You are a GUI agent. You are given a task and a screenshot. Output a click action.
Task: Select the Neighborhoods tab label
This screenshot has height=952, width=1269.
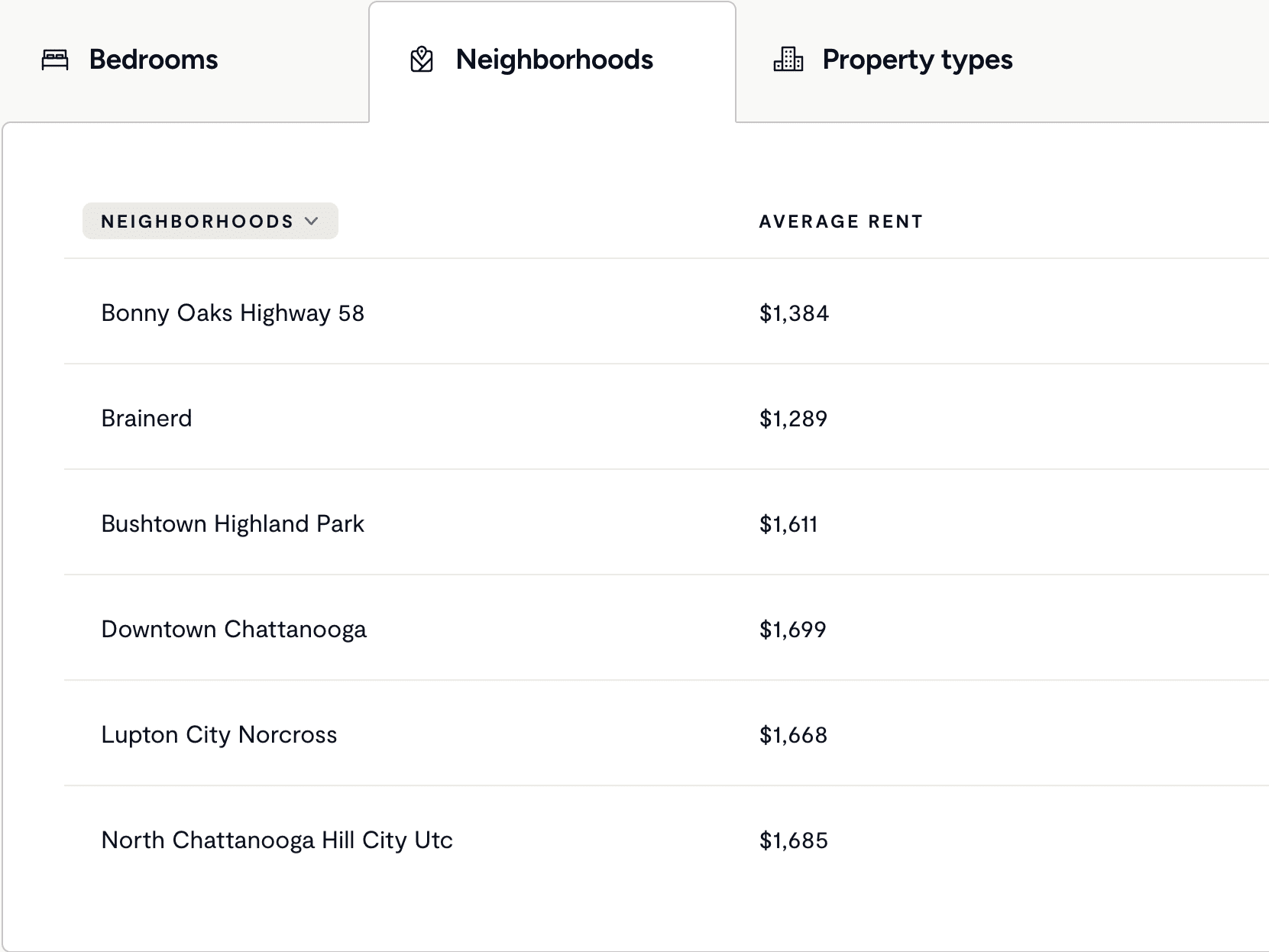tap(554, 60)
